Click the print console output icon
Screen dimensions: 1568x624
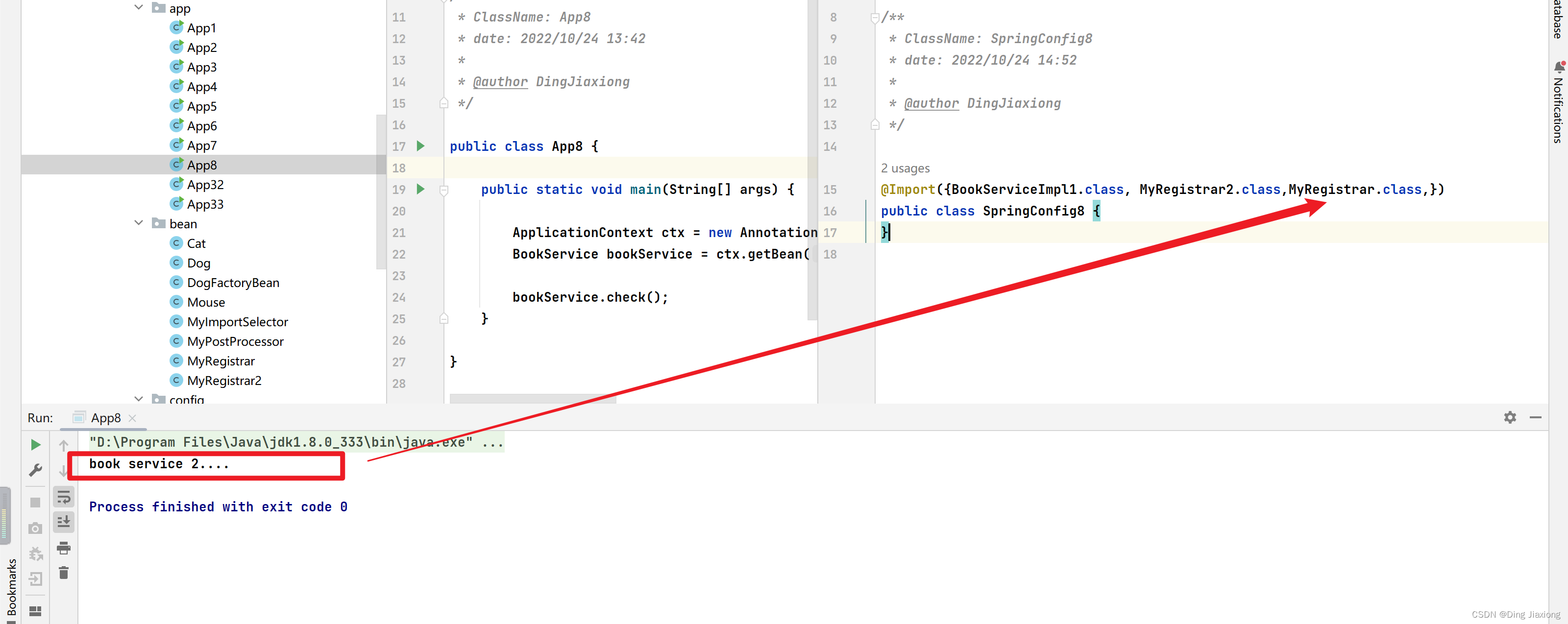[x=63, y=548]
